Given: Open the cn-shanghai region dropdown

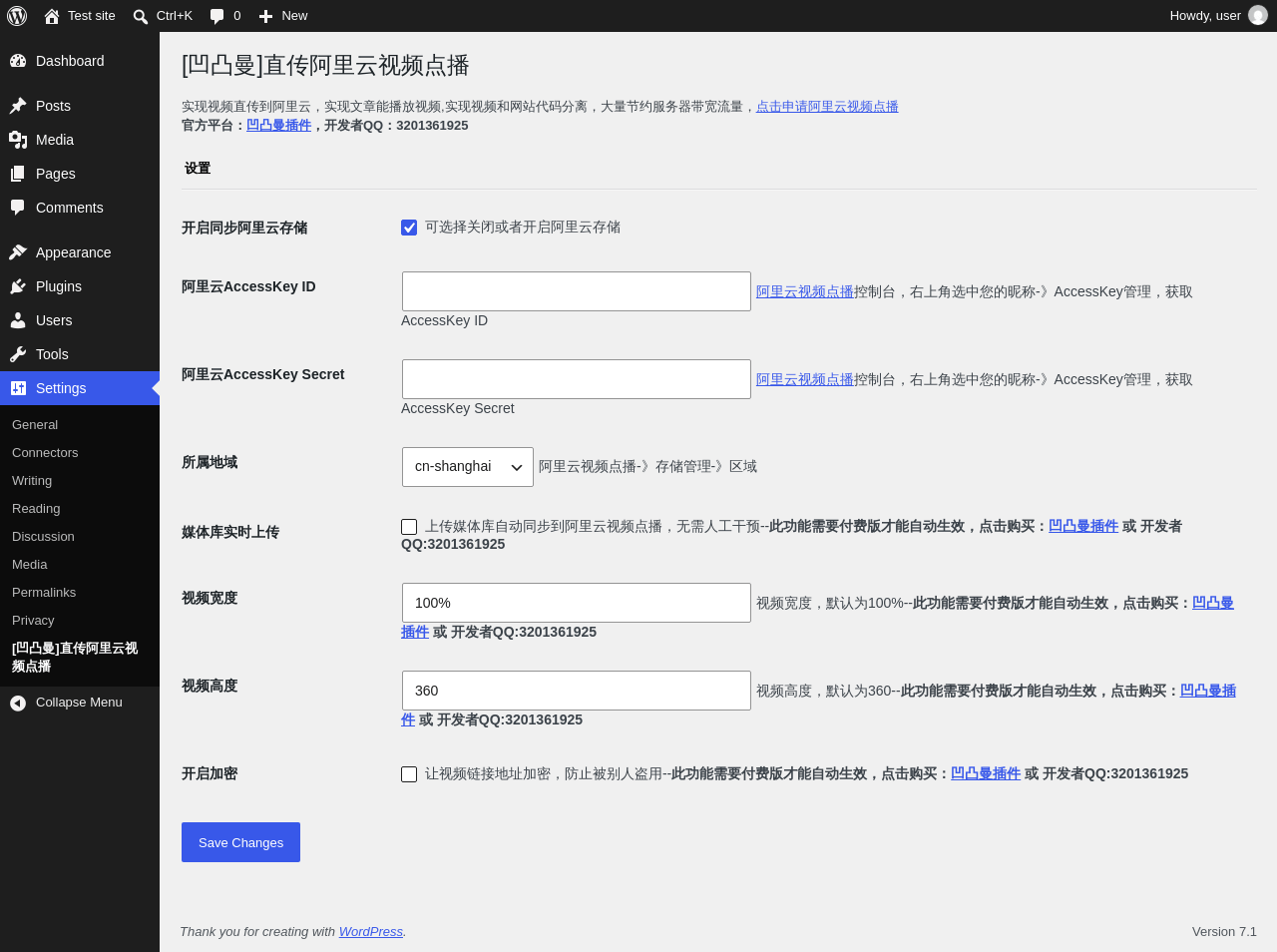Looking at the screenshot, I should pyautogui.click(x=468, y=467).
